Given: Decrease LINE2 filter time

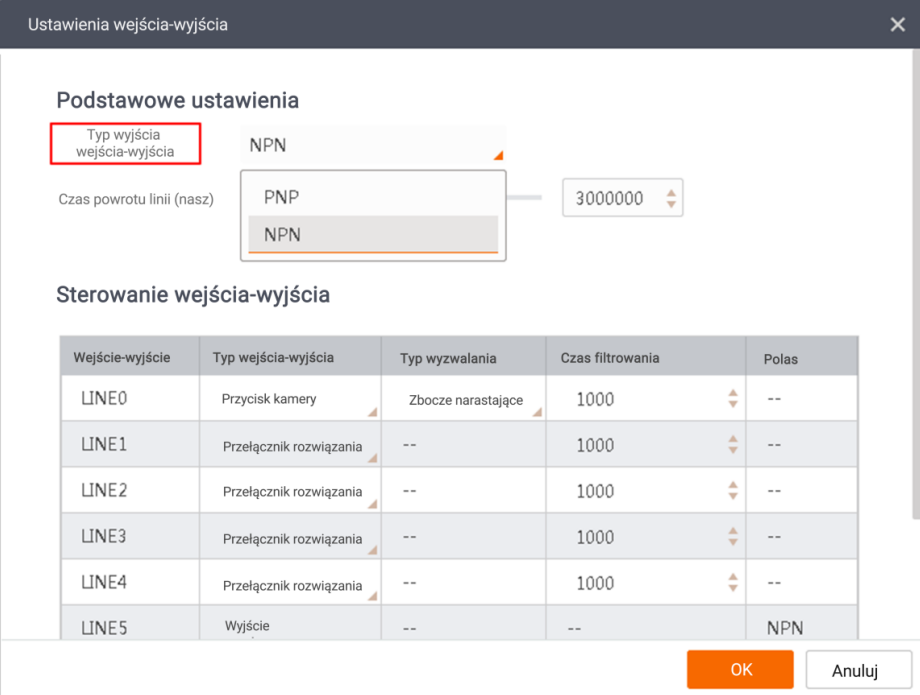Looking at the screenshot, I should [733, 497].
